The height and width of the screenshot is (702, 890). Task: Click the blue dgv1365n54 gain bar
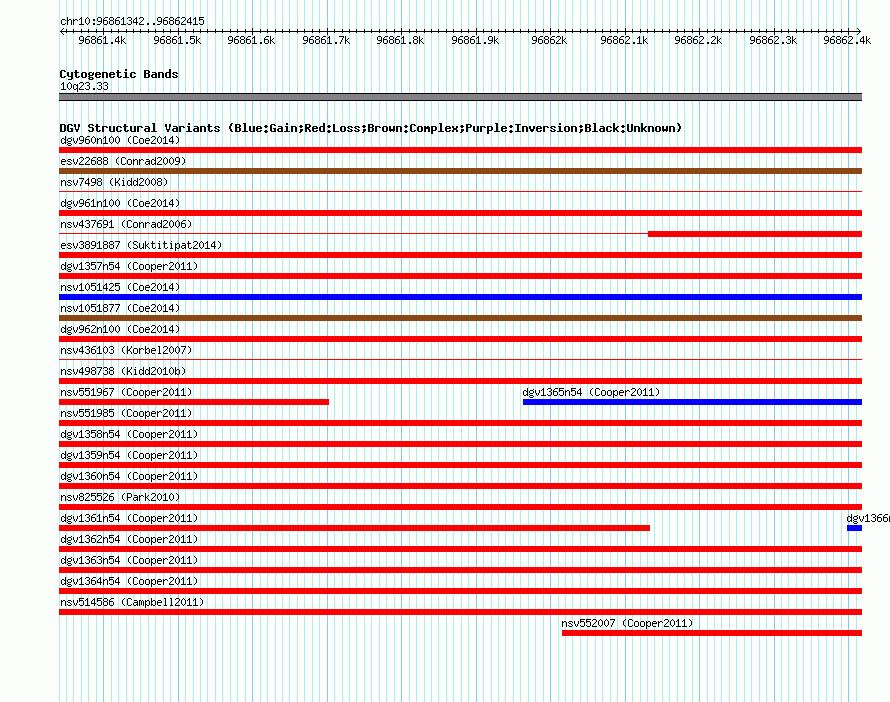692,402
